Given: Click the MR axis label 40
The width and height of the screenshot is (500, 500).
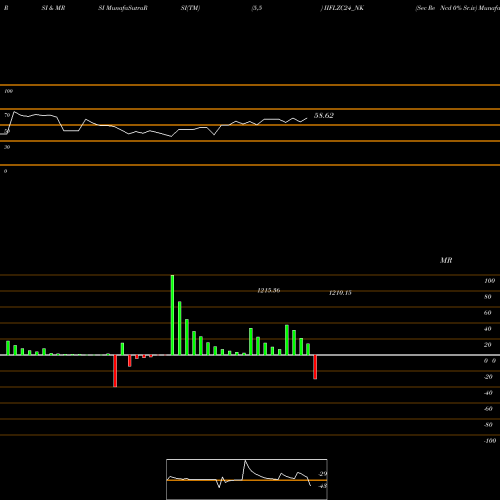Looking at the screenshot, I should (488, 329).
